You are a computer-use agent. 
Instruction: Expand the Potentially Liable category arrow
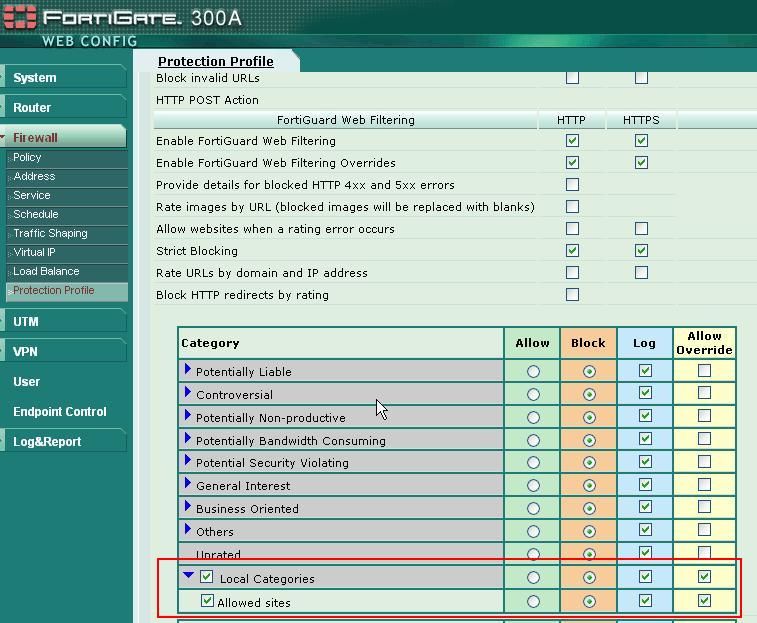(x=187, y=370)
